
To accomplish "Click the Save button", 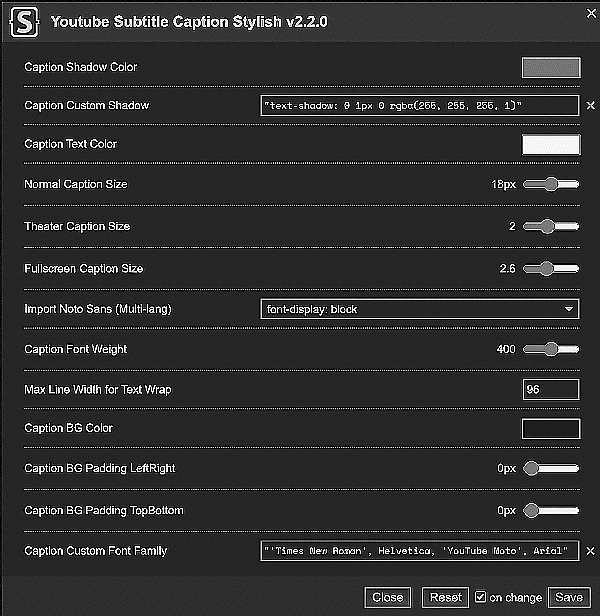I will 569,598.
